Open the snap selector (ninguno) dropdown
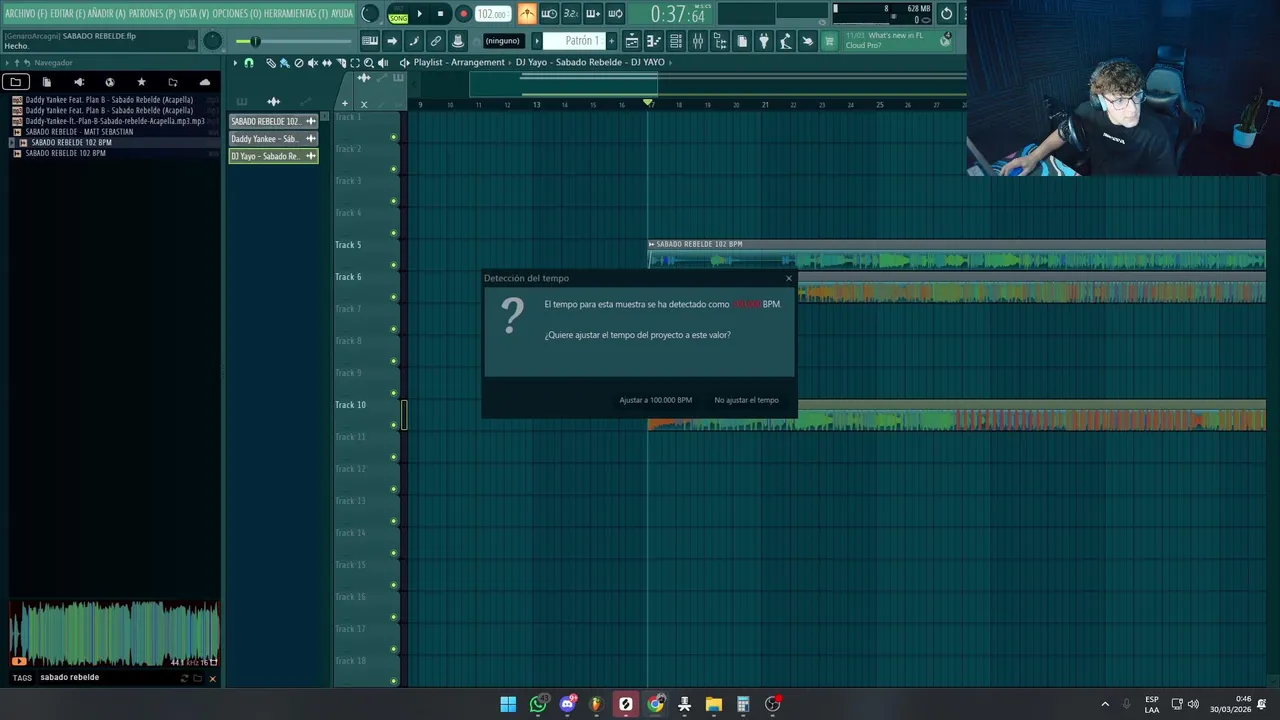1280x720 pixels. [503, 41]
